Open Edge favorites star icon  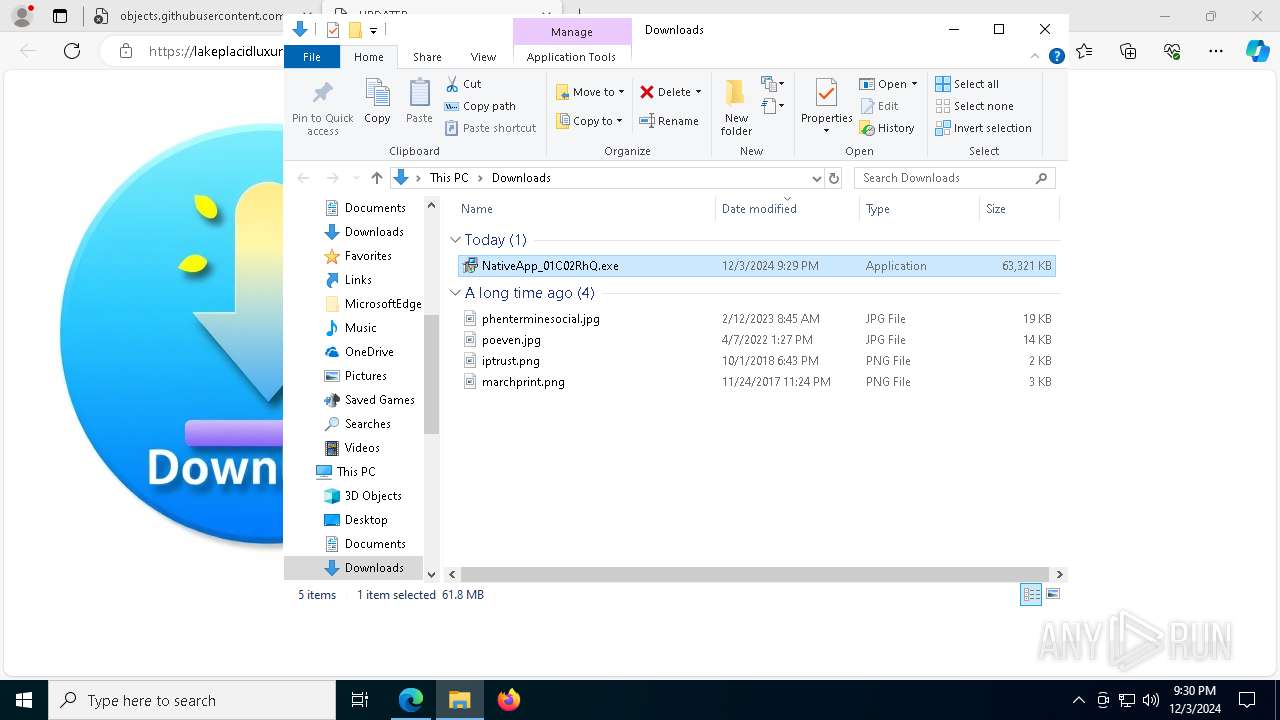(1084, 51)
